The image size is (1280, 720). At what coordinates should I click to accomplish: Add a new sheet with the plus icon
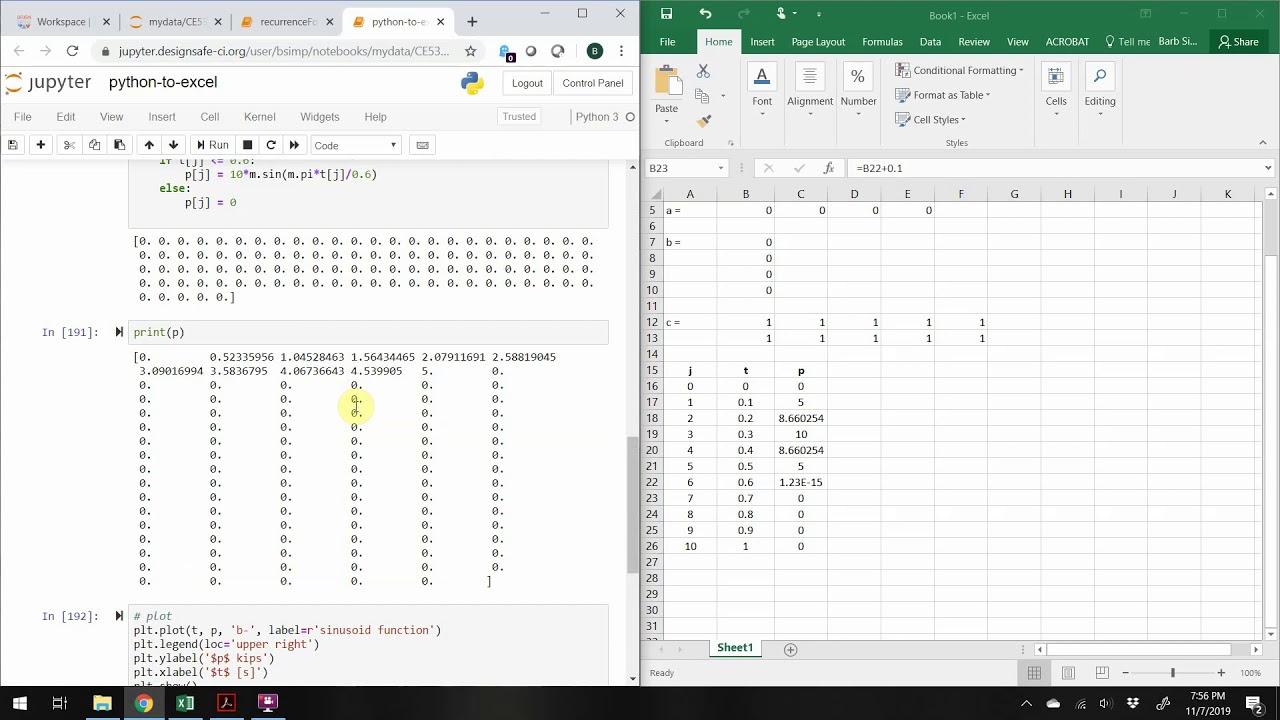coord(790,649)
